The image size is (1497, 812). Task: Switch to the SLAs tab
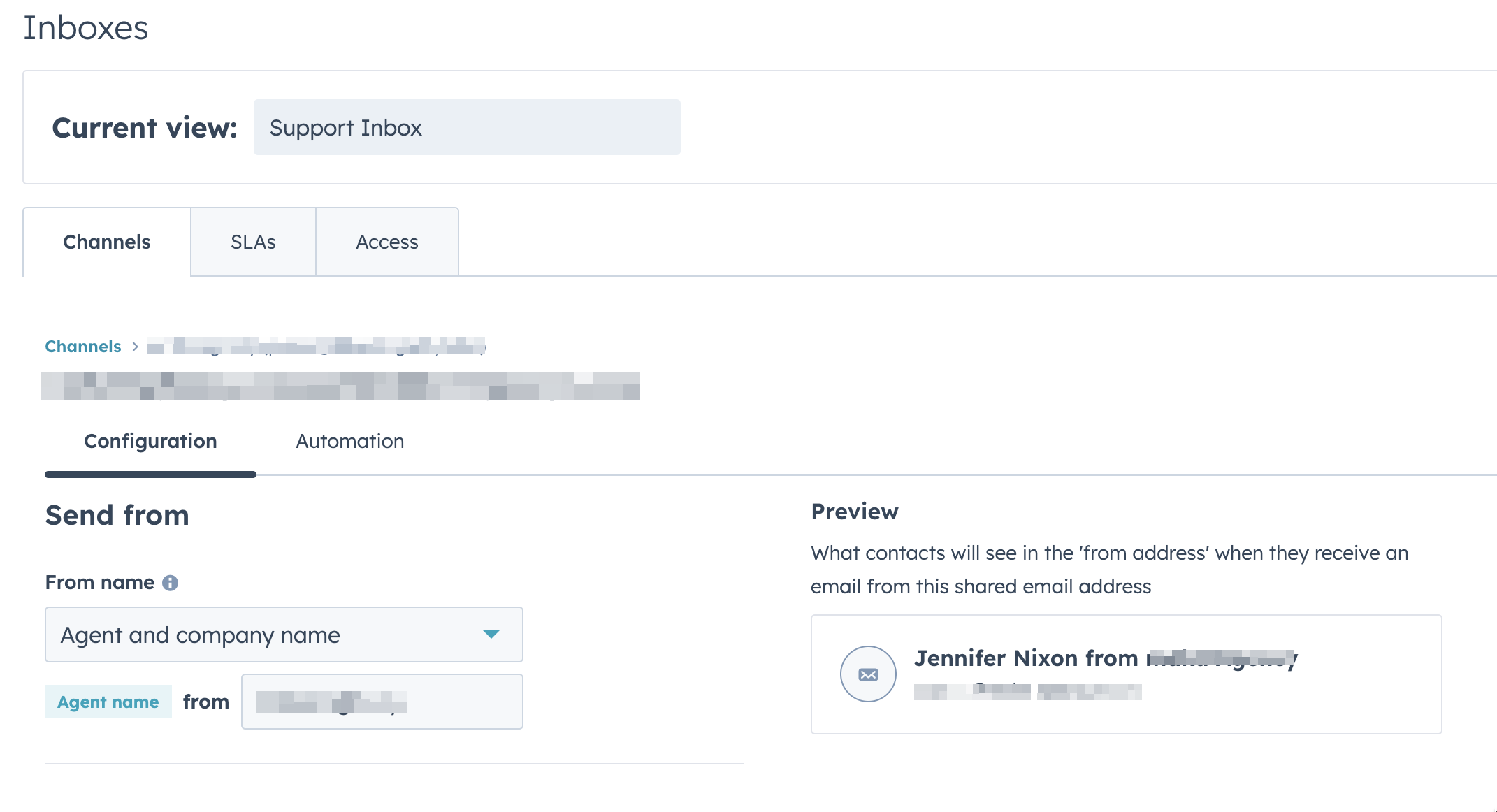(253, 242)
